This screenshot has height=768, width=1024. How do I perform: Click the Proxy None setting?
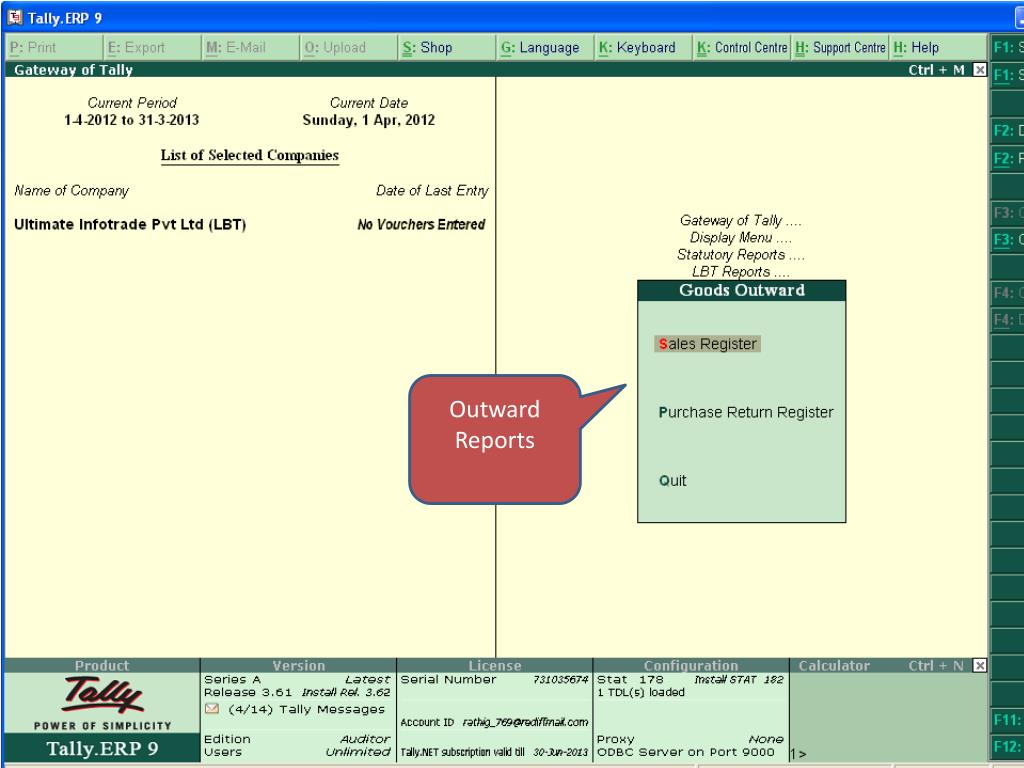[690, 739]
